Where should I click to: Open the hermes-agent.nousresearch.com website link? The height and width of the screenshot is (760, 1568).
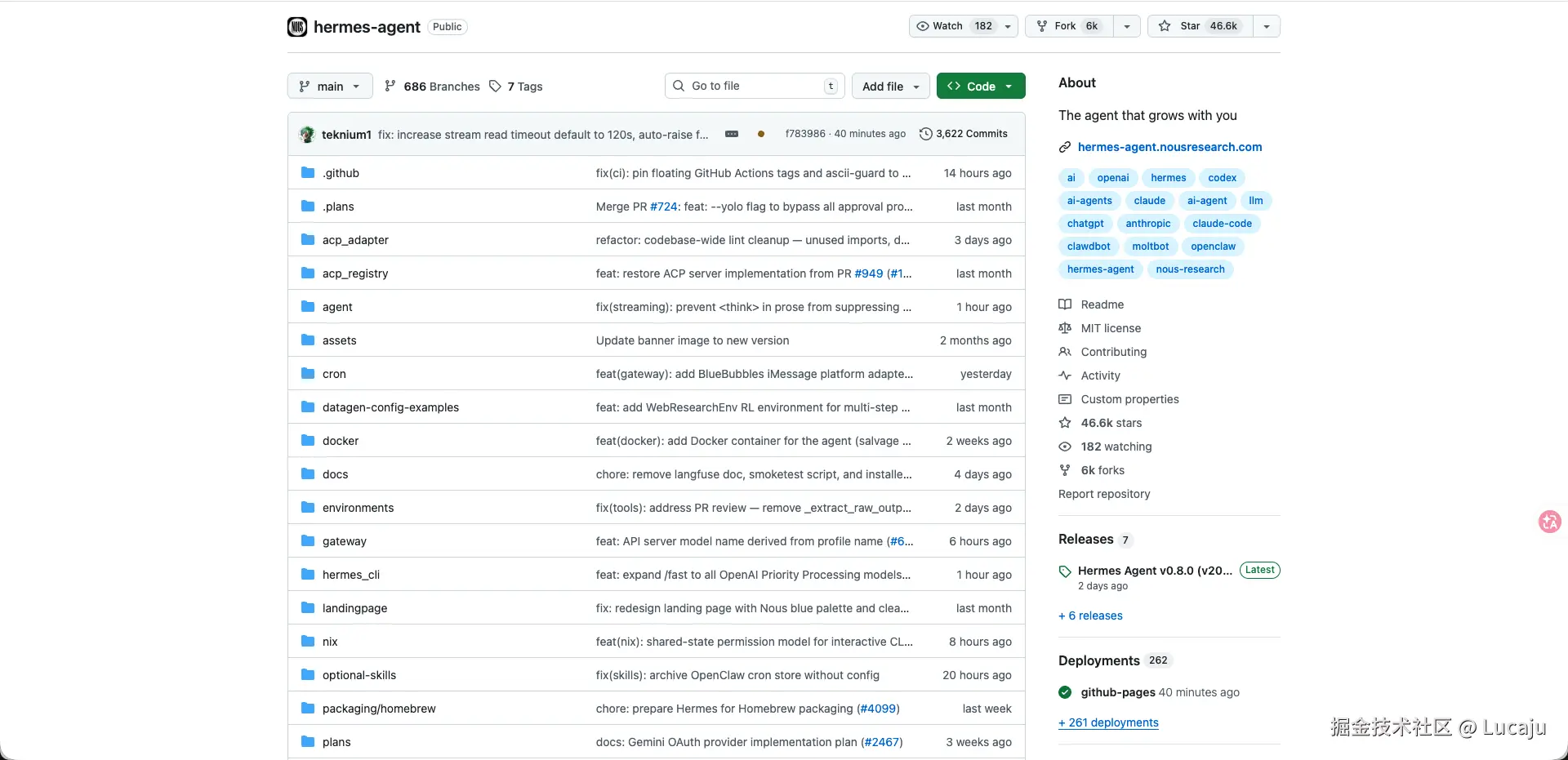[x=1169, y=147]
